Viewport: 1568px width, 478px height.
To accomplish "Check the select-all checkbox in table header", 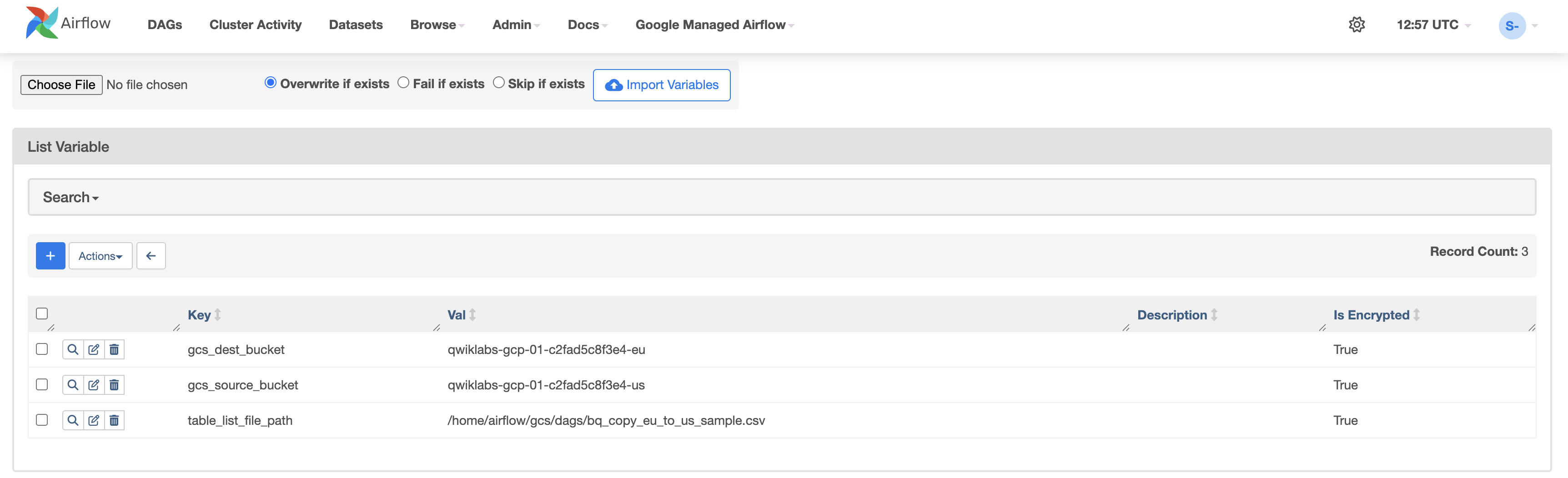I will tap(42, 314).
